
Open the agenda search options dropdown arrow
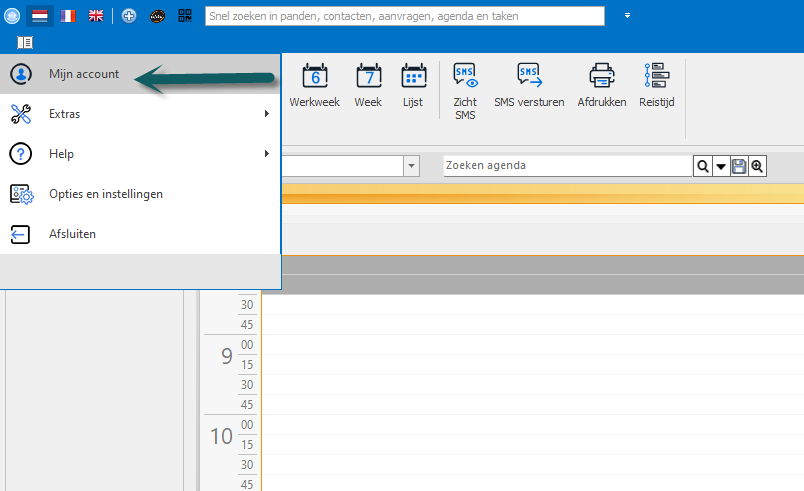tap(721, 166)
